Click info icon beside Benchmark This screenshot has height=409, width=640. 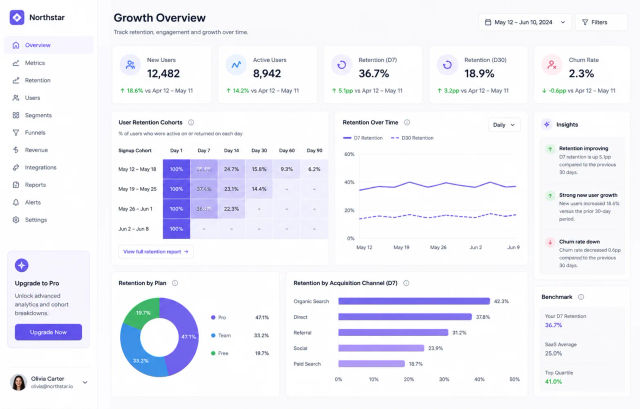coord(581,297)
